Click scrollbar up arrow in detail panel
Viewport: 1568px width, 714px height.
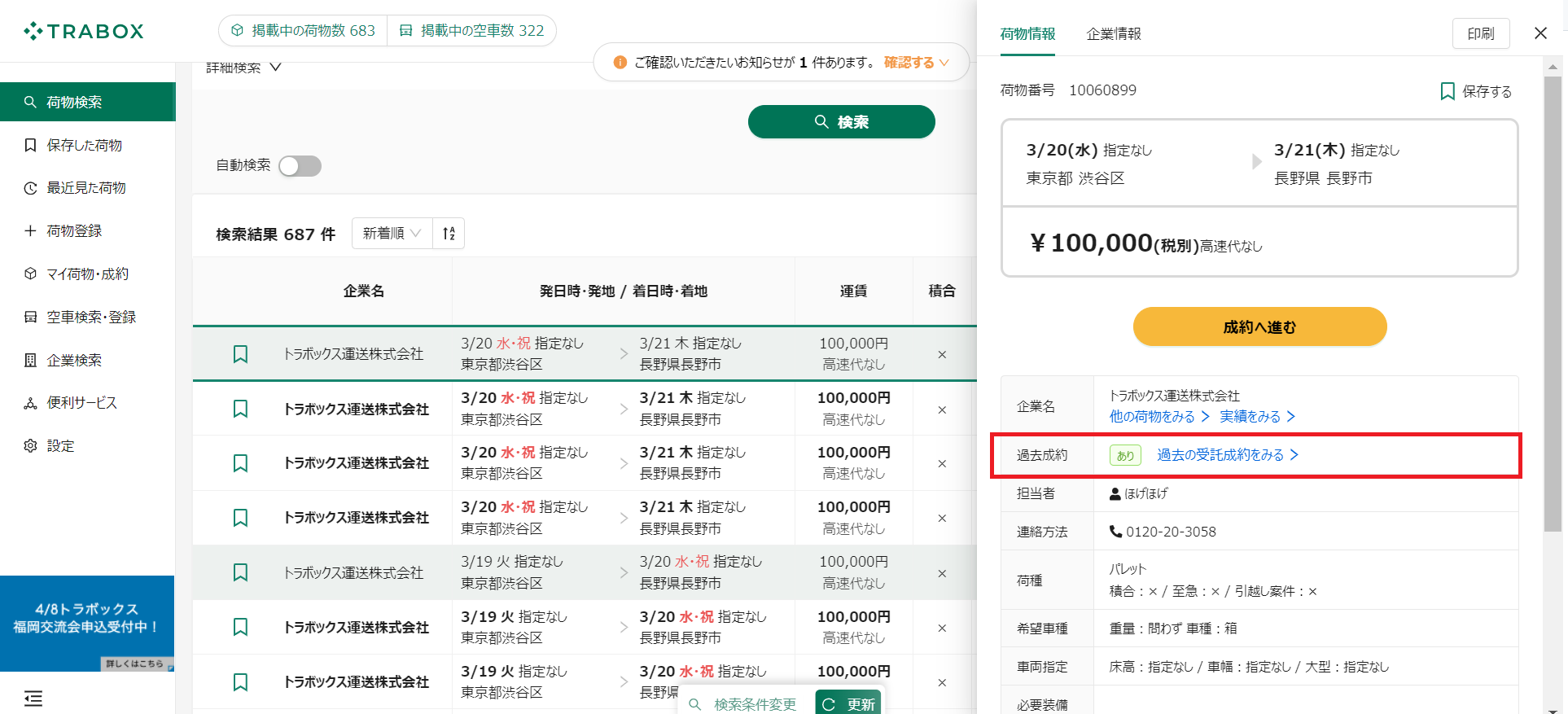(x=1553, y=67)
